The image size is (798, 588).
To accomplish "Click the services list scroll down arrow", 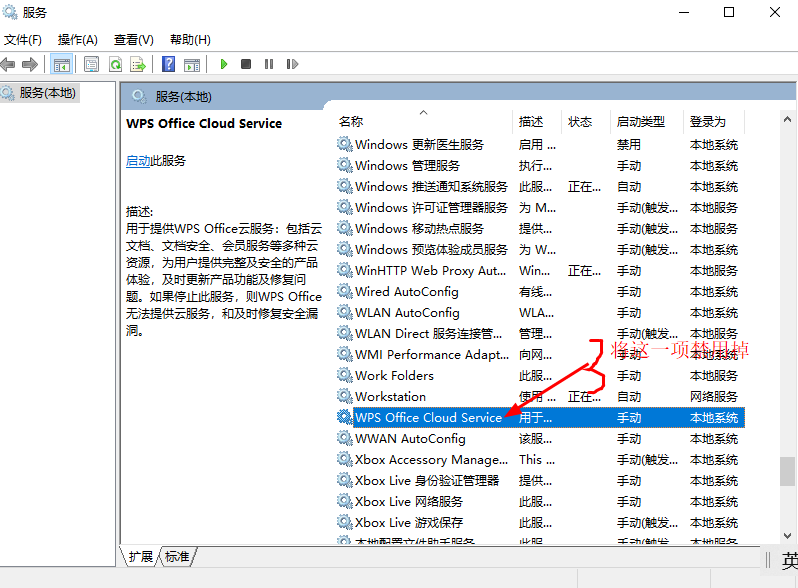I will tap(787, 536).
